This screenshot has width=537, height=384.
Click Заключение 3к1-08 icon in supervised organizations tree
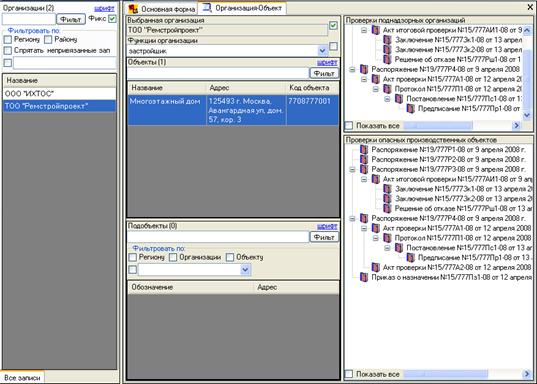[387, 40]
